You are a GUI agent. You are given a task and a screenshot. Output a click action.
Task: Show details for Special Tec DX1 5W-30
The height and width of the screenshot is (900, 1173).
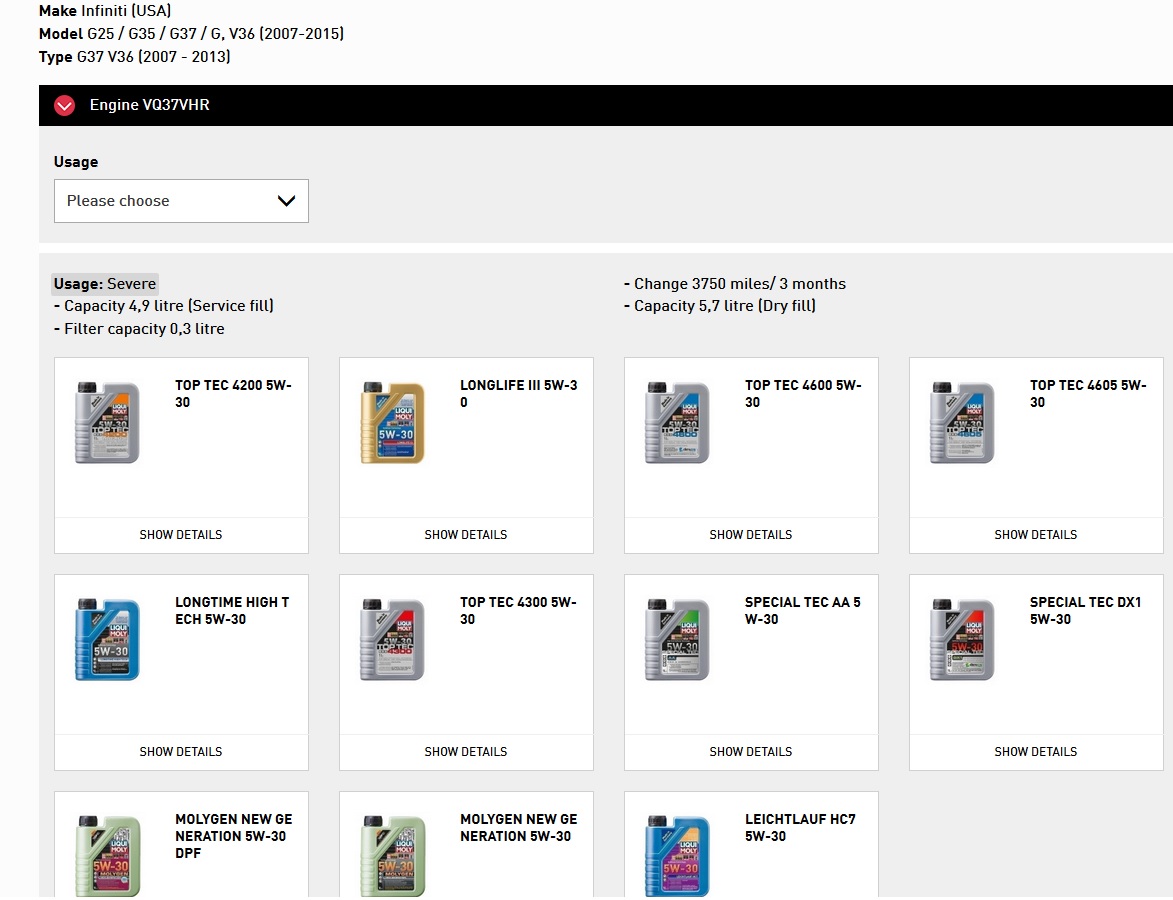tap(1036, 752)
